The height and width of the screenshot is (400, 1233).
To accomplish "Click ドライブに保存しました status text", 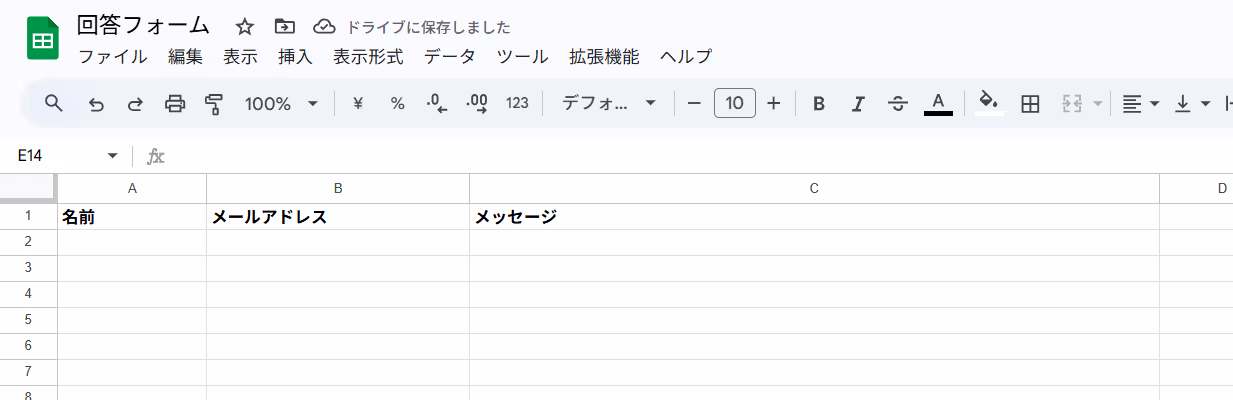I will [x=427, y=27].
